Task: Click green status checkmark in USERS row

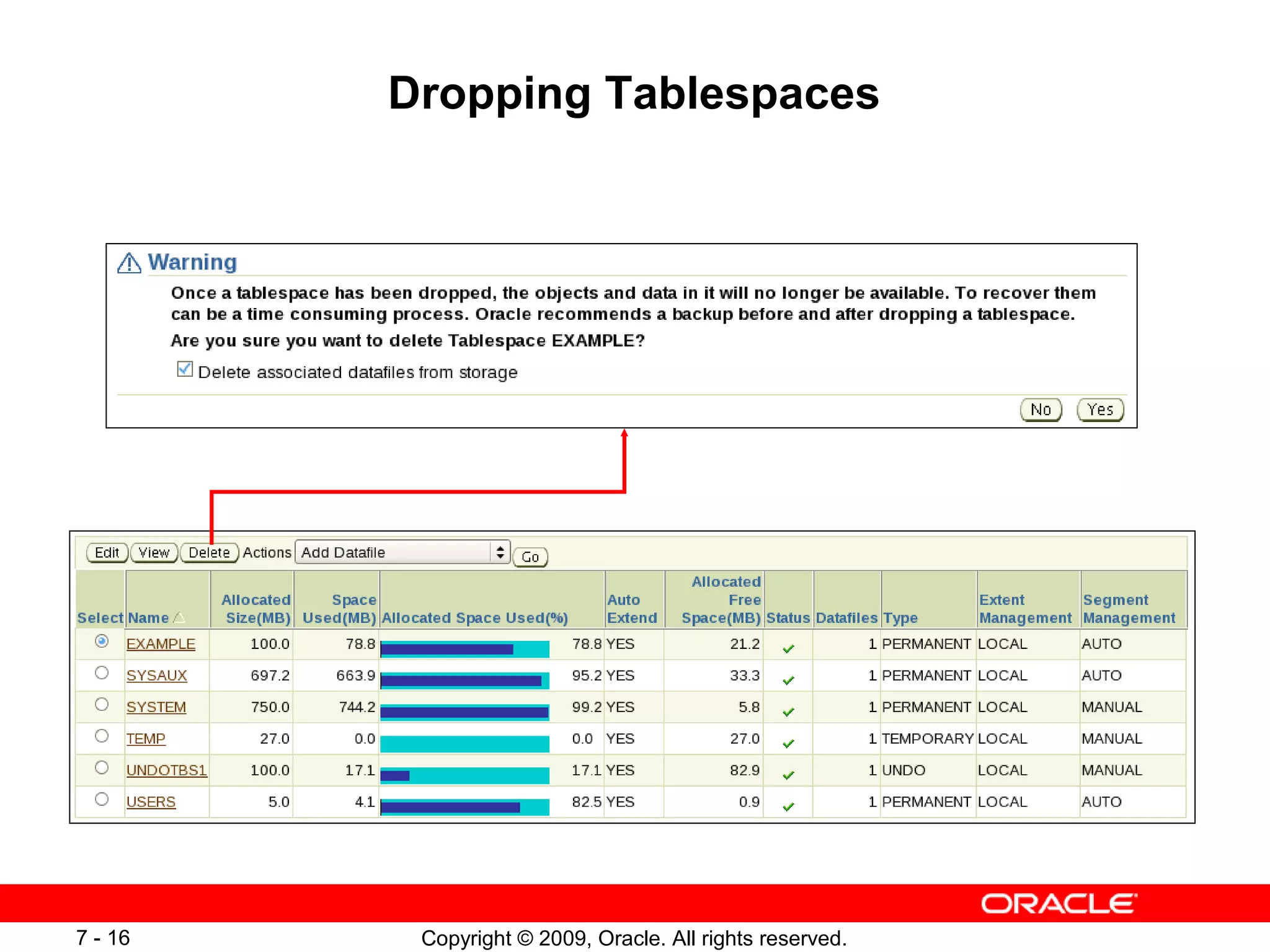Action: coord(788,807)
